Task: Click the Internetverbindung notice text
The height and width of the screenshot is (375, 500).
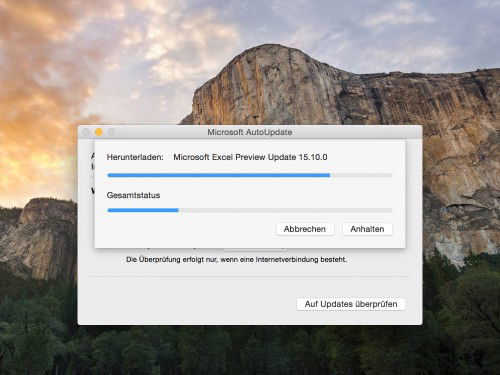Action: pos(236,259)
